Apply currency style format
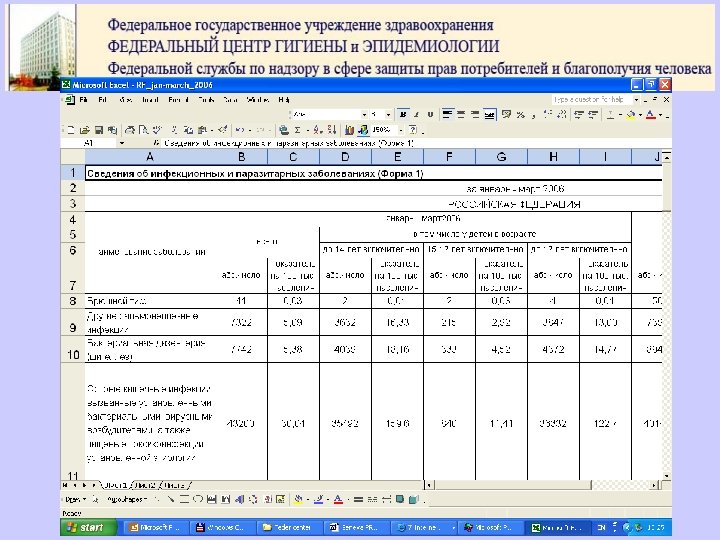 coord(506,114)
